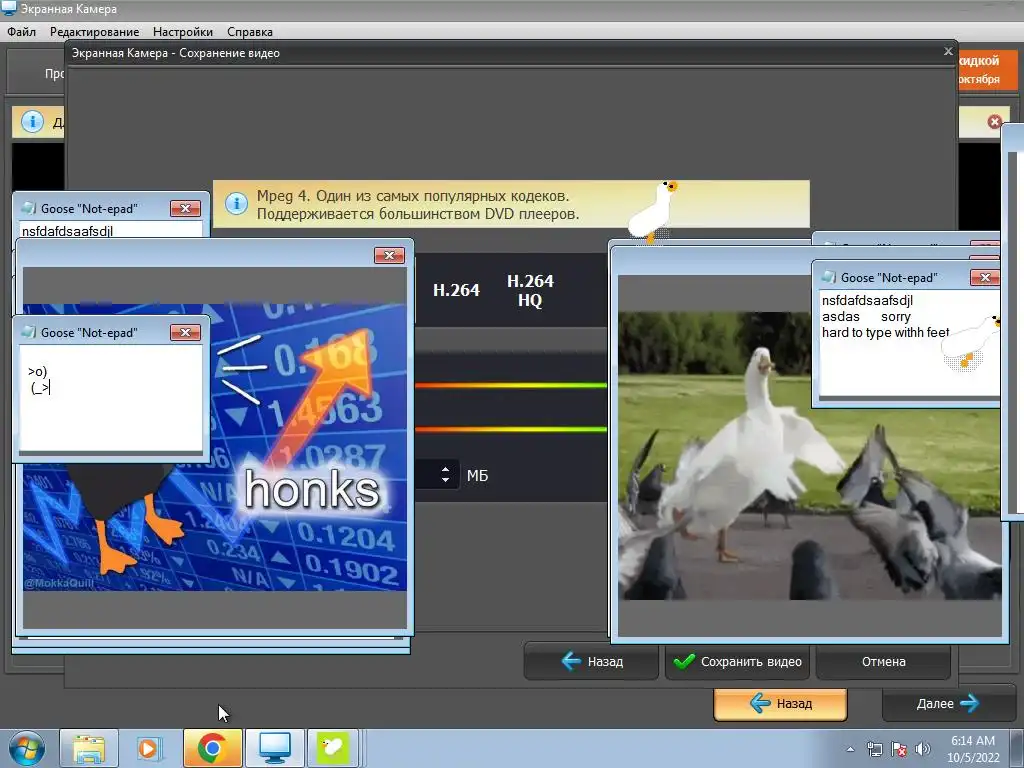
Task: Dismiss the banner with red close icon
Action: tap(994, 121)
